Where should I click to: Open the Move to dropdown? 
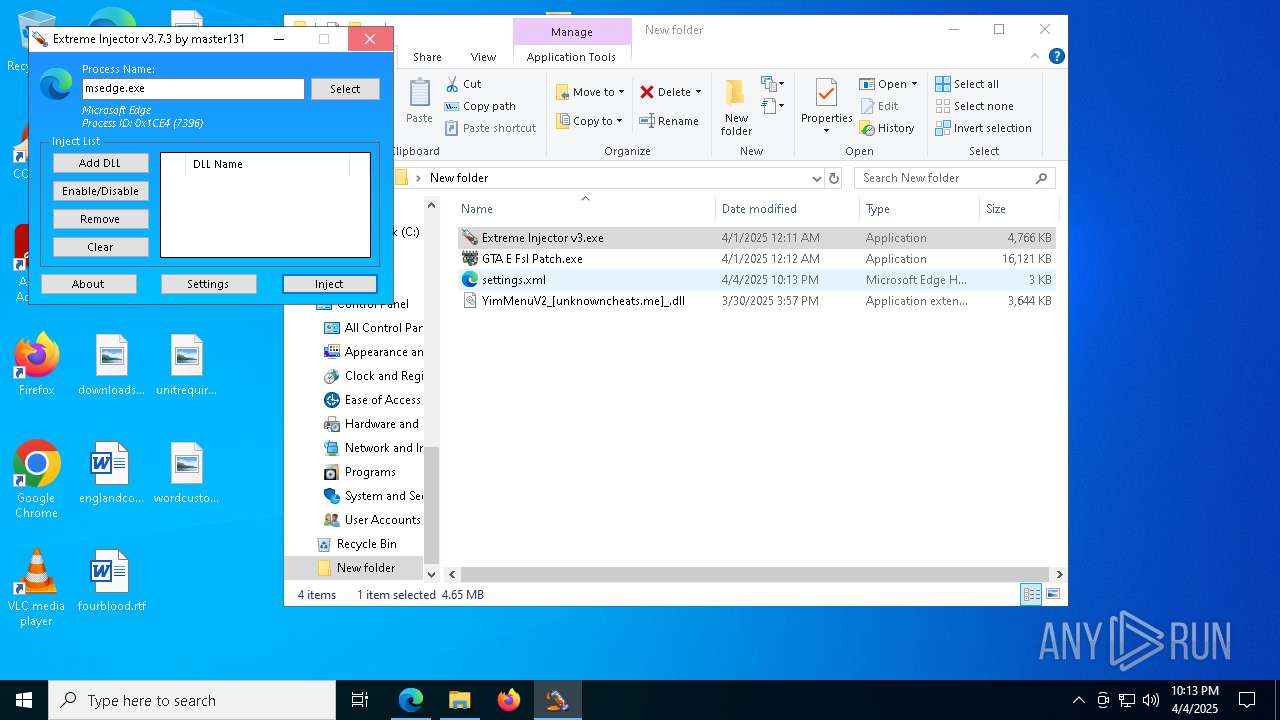click(590, 92)
